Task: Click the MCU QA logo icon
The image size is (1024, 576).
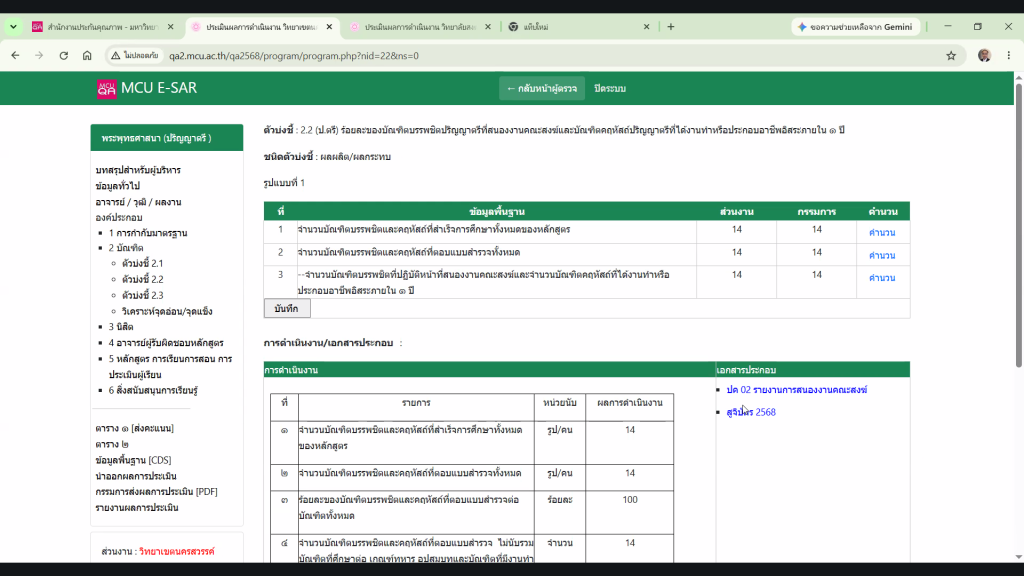Action: point(106,88)
